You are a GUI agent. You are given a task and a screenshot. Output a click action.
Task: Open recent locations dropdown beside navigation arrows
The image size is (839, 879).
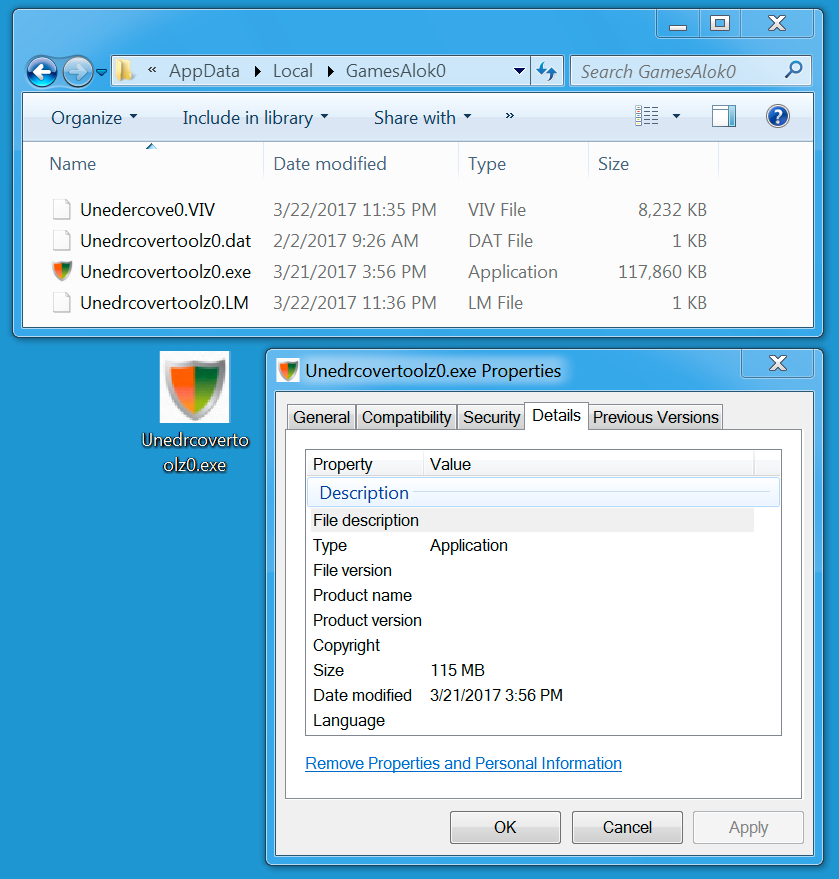(101, 72)
